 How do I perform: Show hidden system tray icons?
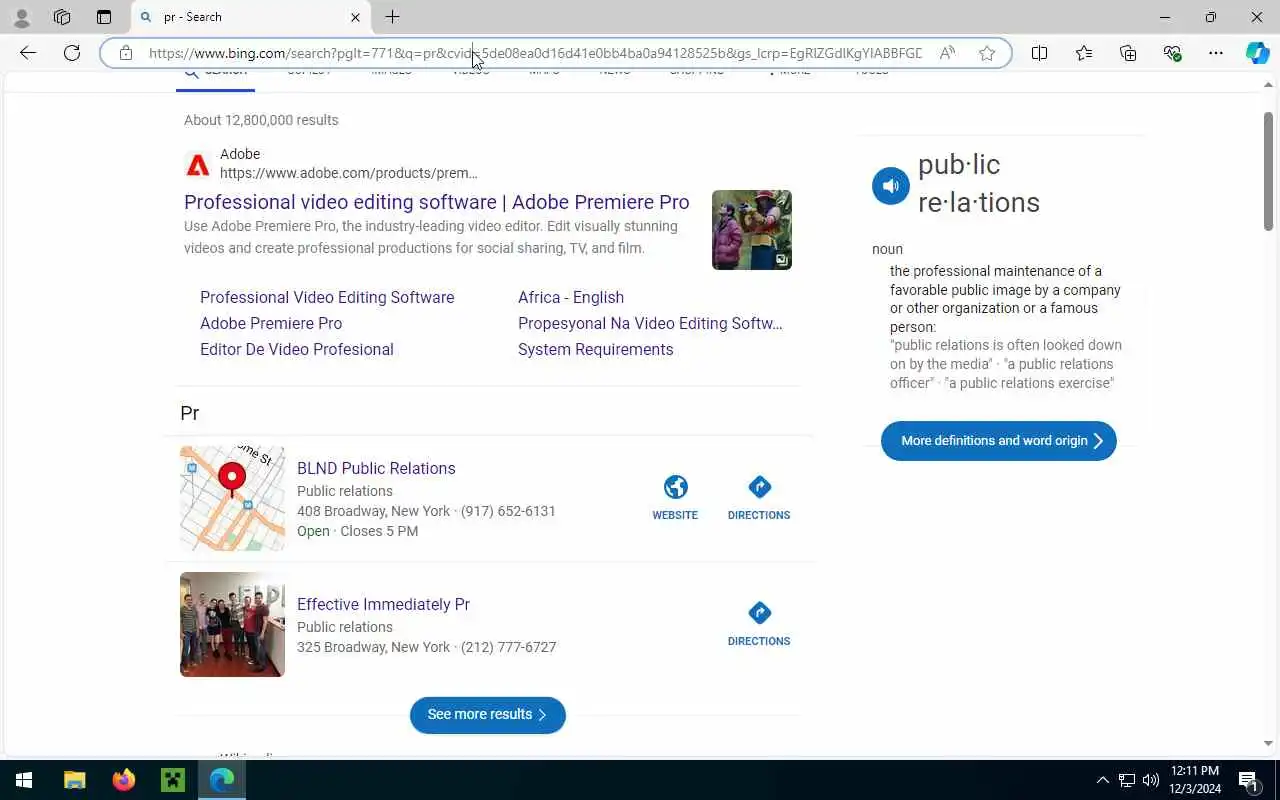[1103, 780]
